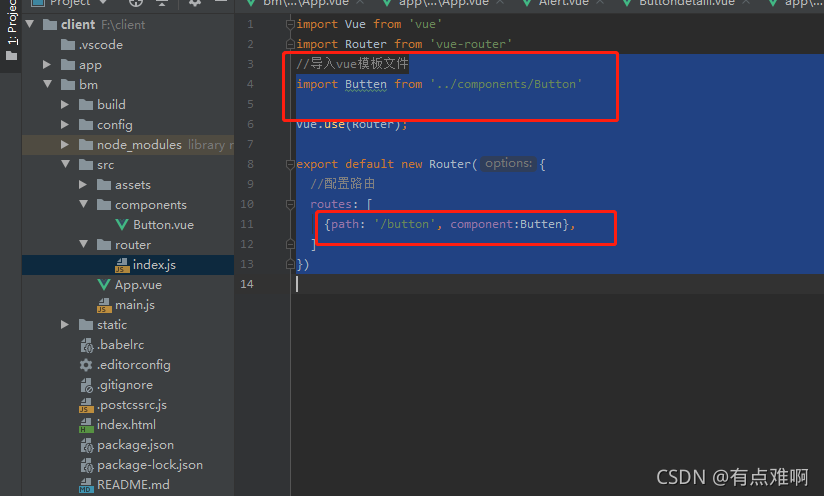The height and width of the screenshot is (496, 824).
Task: Select package.json in the project tree
Action: tap(136, 445)
